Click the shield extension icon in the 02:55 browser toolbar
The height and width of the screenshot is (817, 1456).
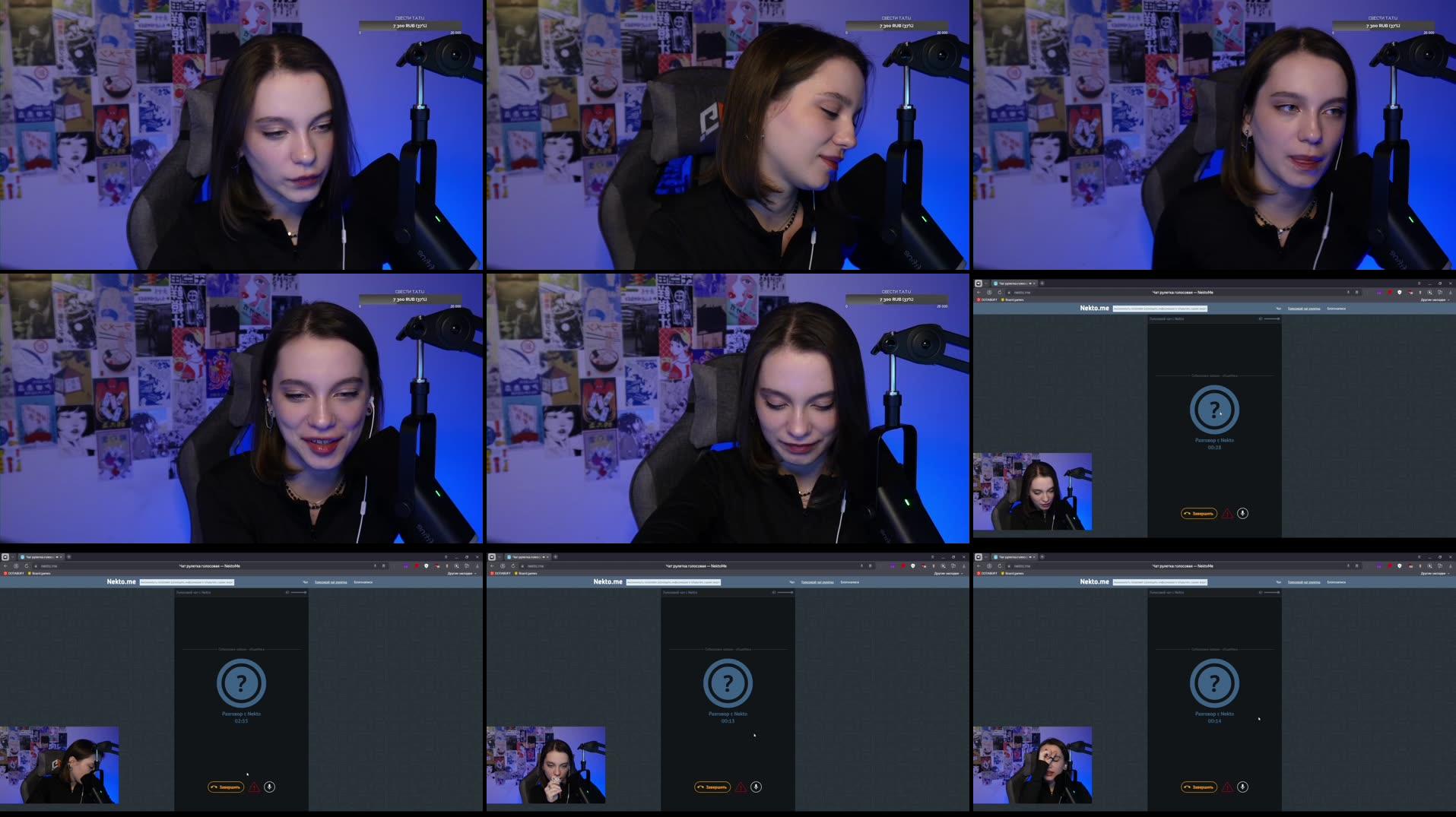[x=426, y=565]
